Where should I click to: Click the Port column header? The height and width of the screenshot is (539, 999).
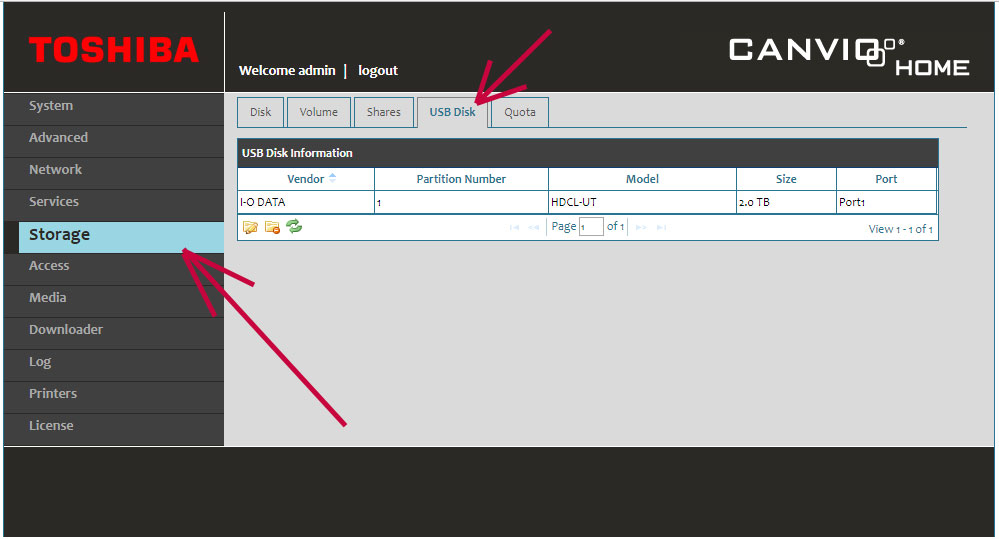pyautogui.click(x=886, y=179)
